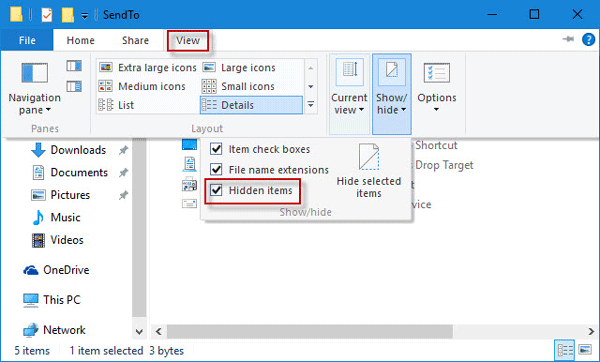Click the navigation pane vertical scrollbar
This screenshot has height=362, width=600.
tap(139, 228)
